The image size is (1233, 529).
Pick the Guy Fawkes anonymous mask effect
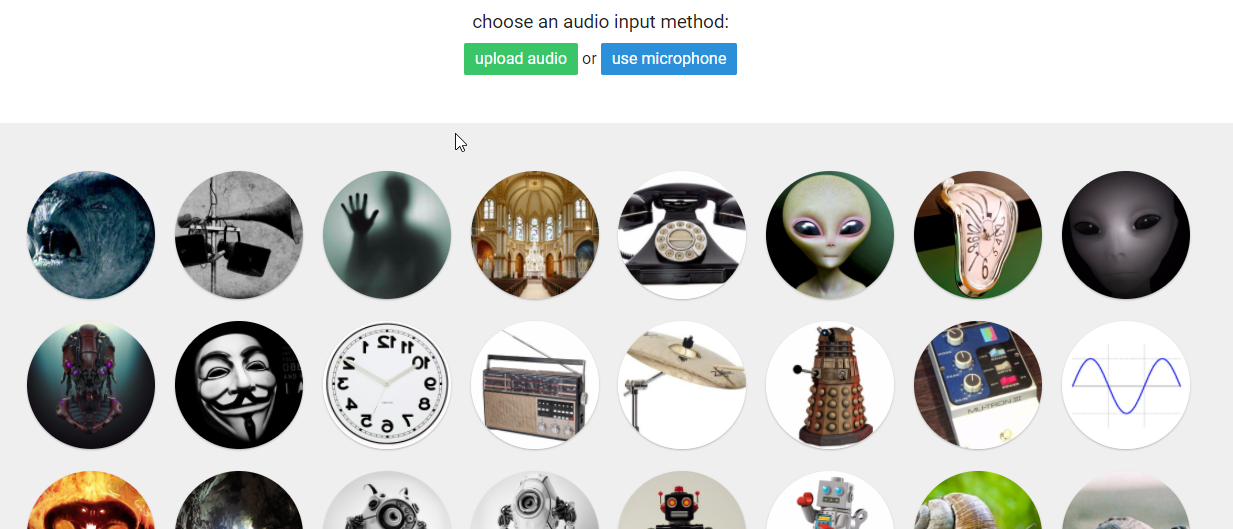239,385
